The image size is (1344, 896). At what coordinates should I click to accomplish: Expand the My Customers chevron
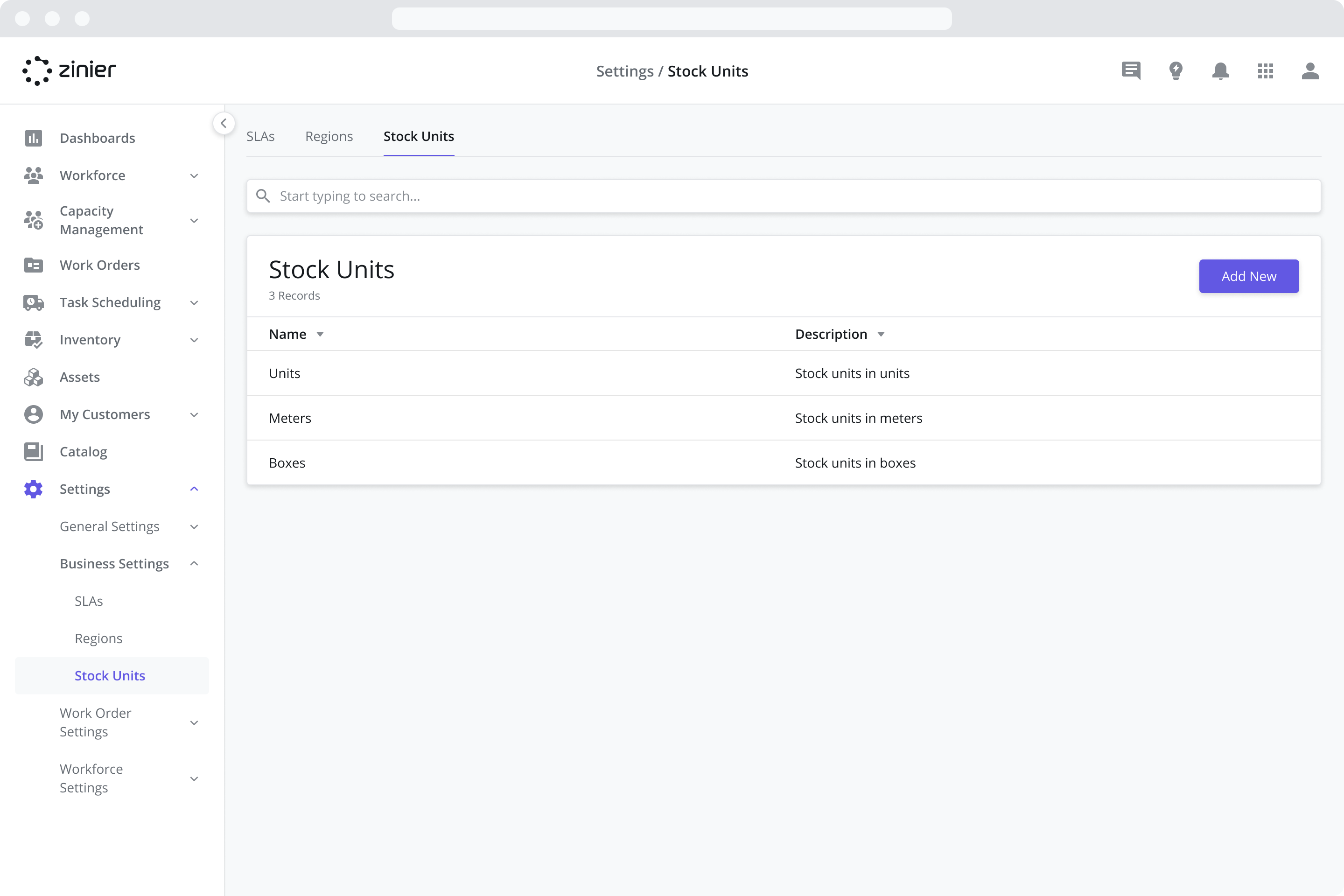194,415
